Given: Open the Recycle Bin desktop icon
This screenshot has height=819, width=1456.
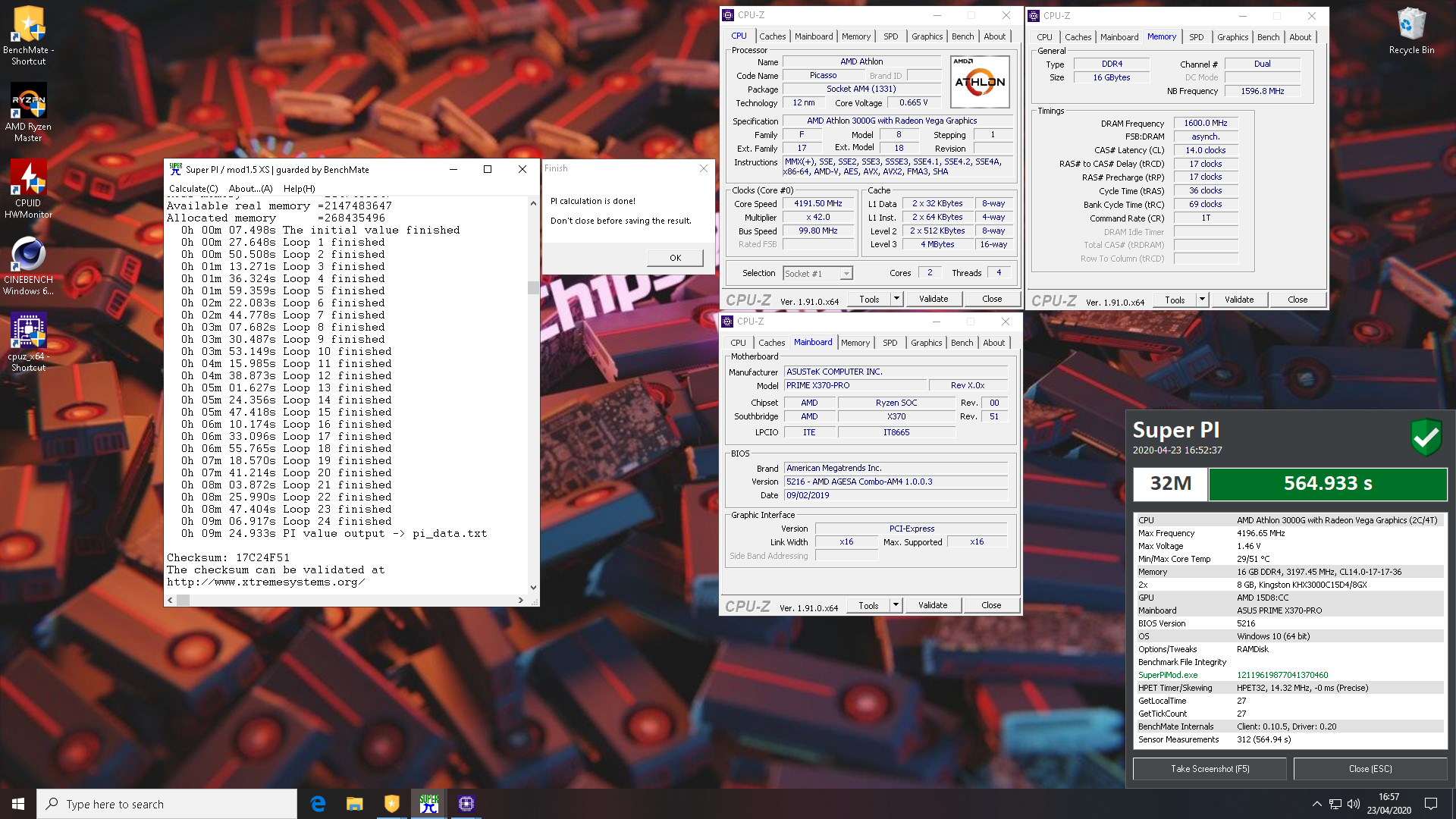Looking at the screenshot, I should point(1411,30).
